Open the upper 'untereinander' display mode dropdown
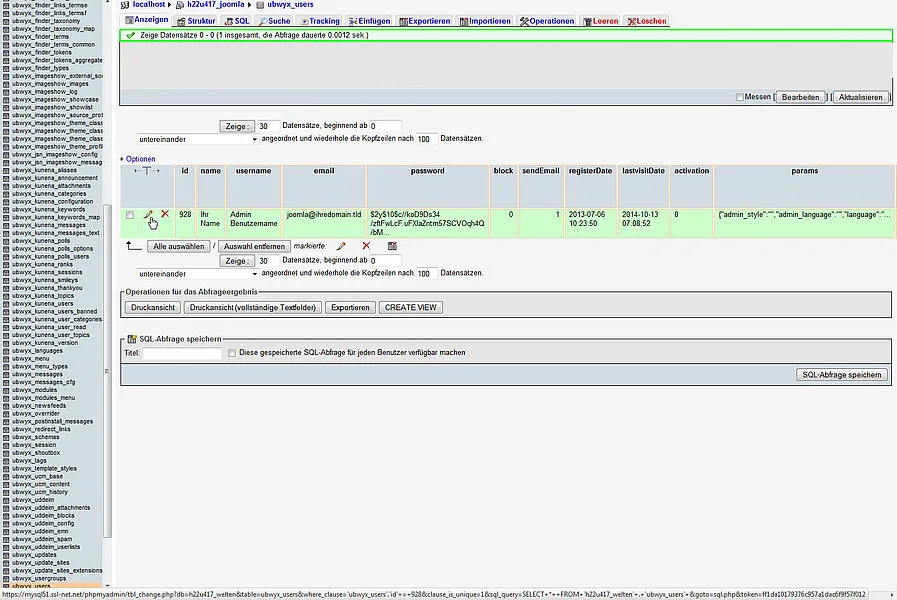 (x=197, y=139)
